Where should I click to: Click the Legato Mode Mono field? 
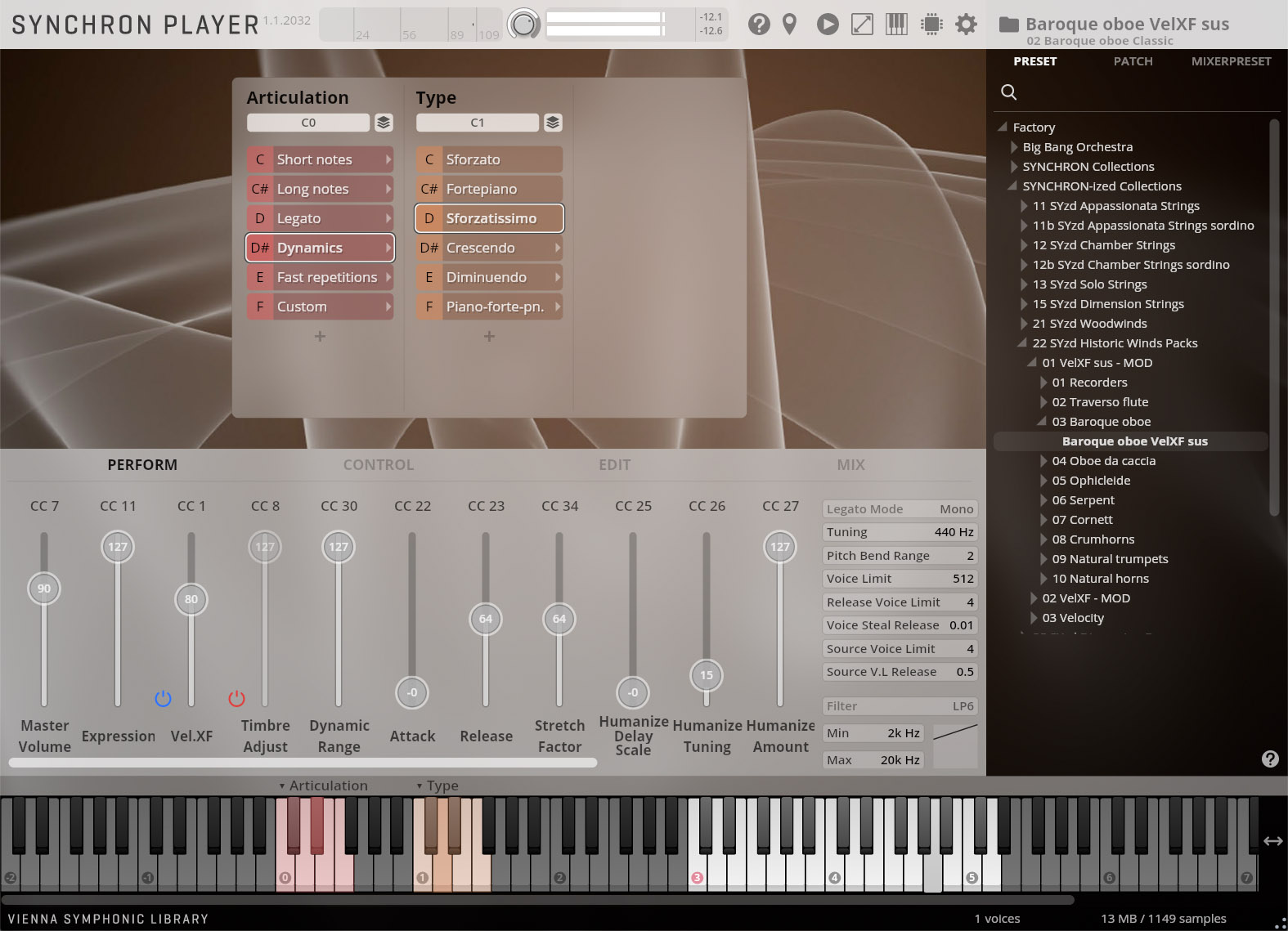[900, 509]
